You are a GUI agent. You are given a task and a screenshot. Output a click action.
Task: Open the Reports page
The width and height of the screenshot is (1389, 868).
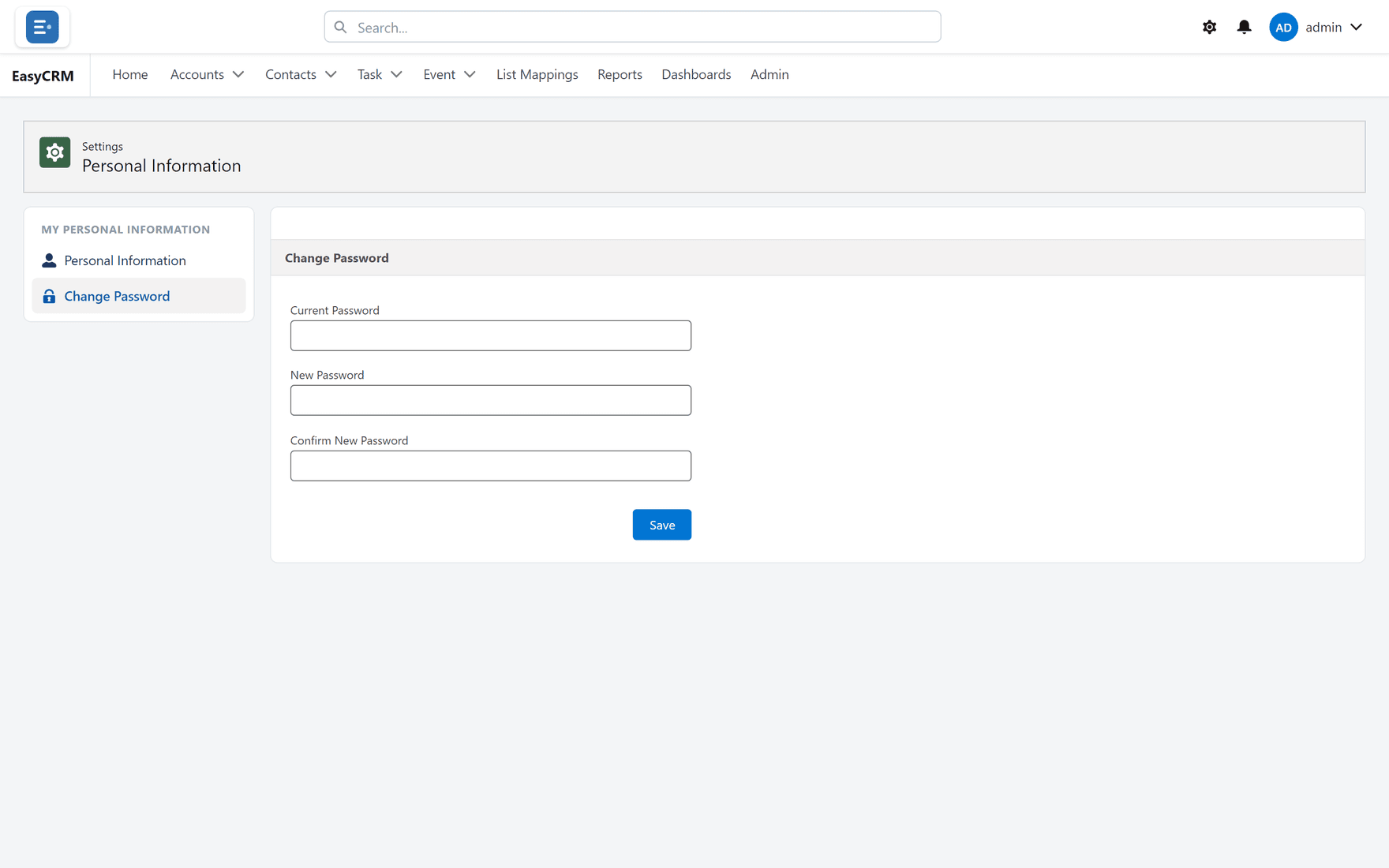(x=620, y=74)
